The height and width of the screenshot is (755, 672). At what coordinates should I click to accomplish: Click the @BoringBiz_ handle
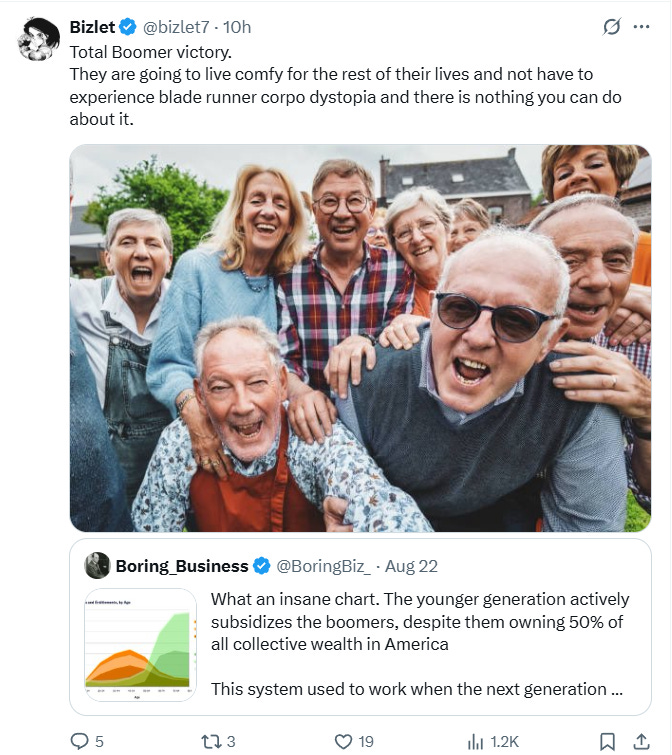(x=323, y=566)
